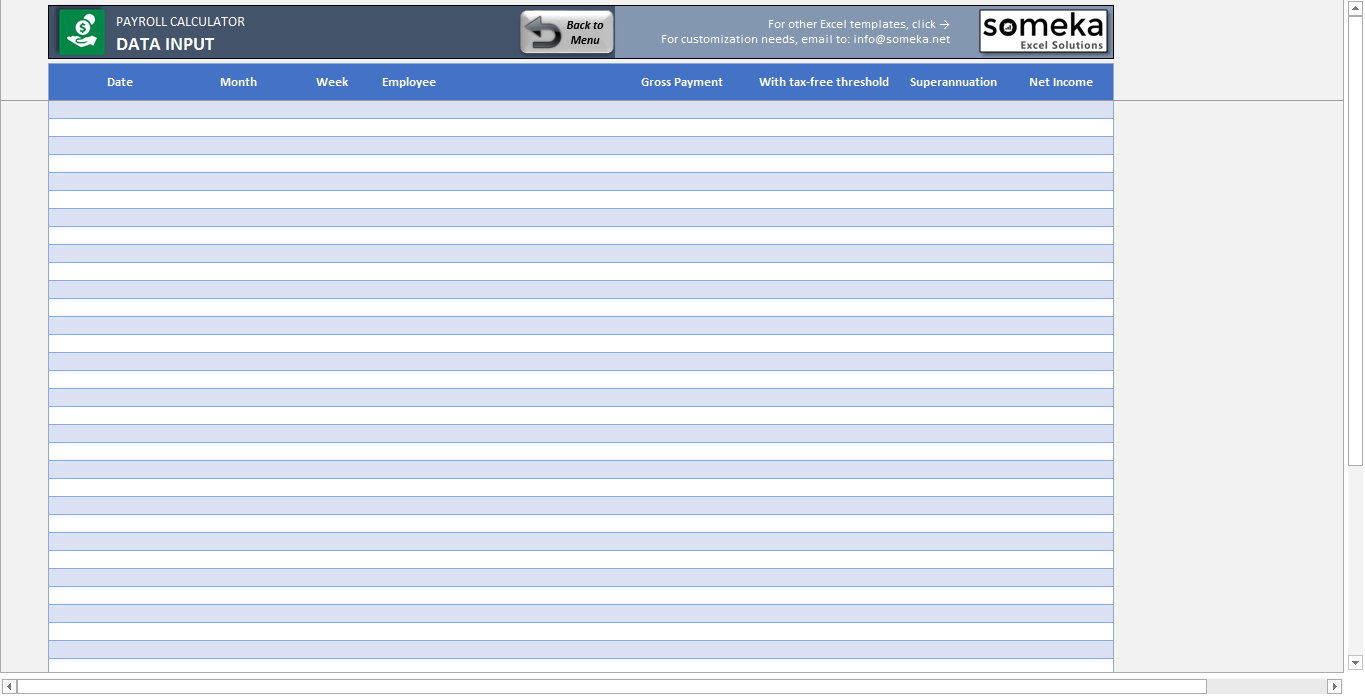Go back using Back to Menu button
1365x700 pixels.
[567, 32]
